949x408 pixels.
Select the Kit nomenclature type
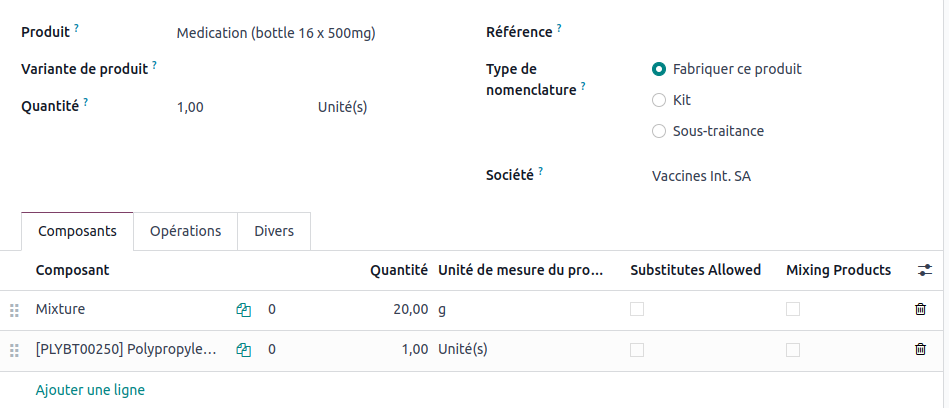coord(659,100)
